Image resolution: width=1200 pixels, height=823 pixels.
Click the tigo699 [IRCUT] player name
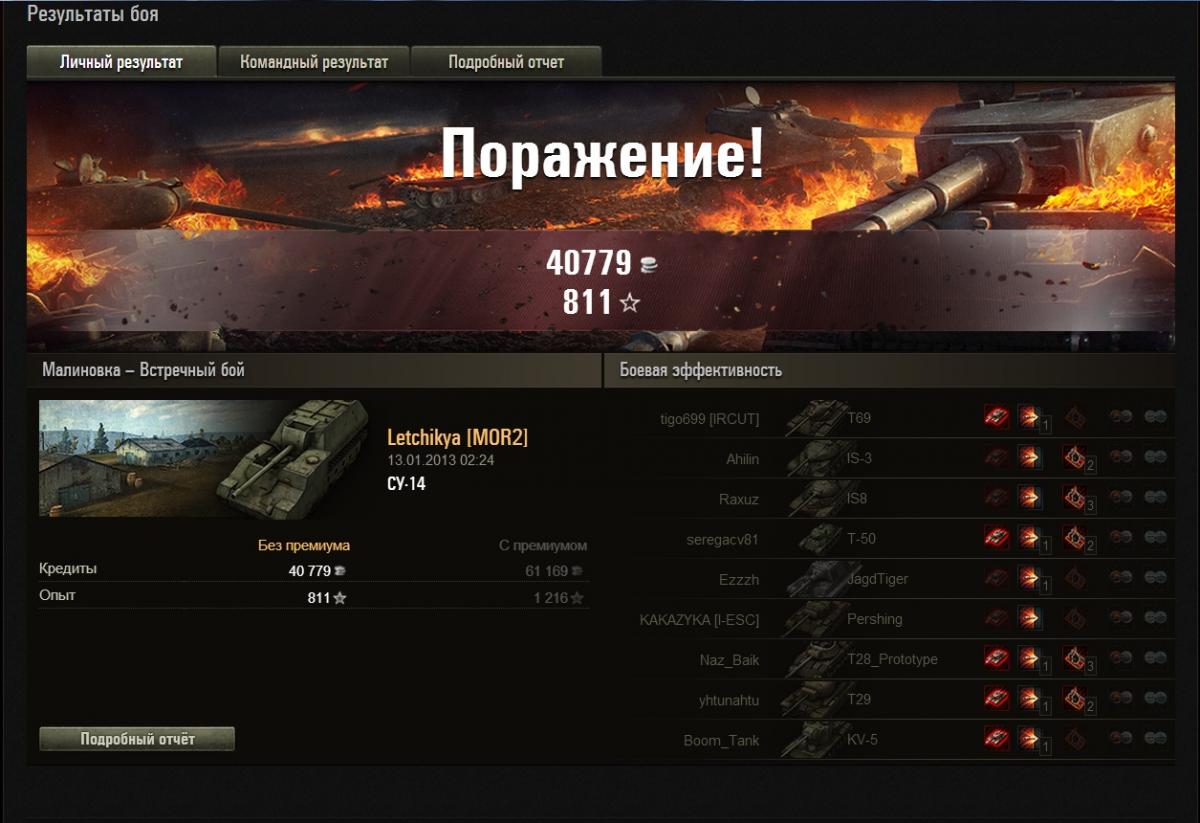pos(710,419)
